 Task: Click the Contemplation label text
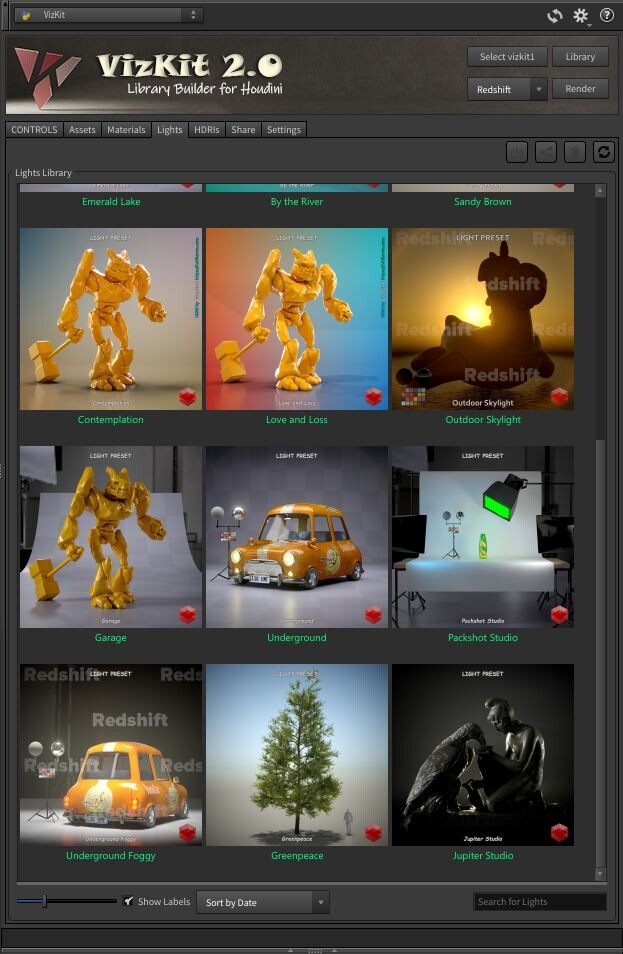pyautogui.click(x=111, y=419)
